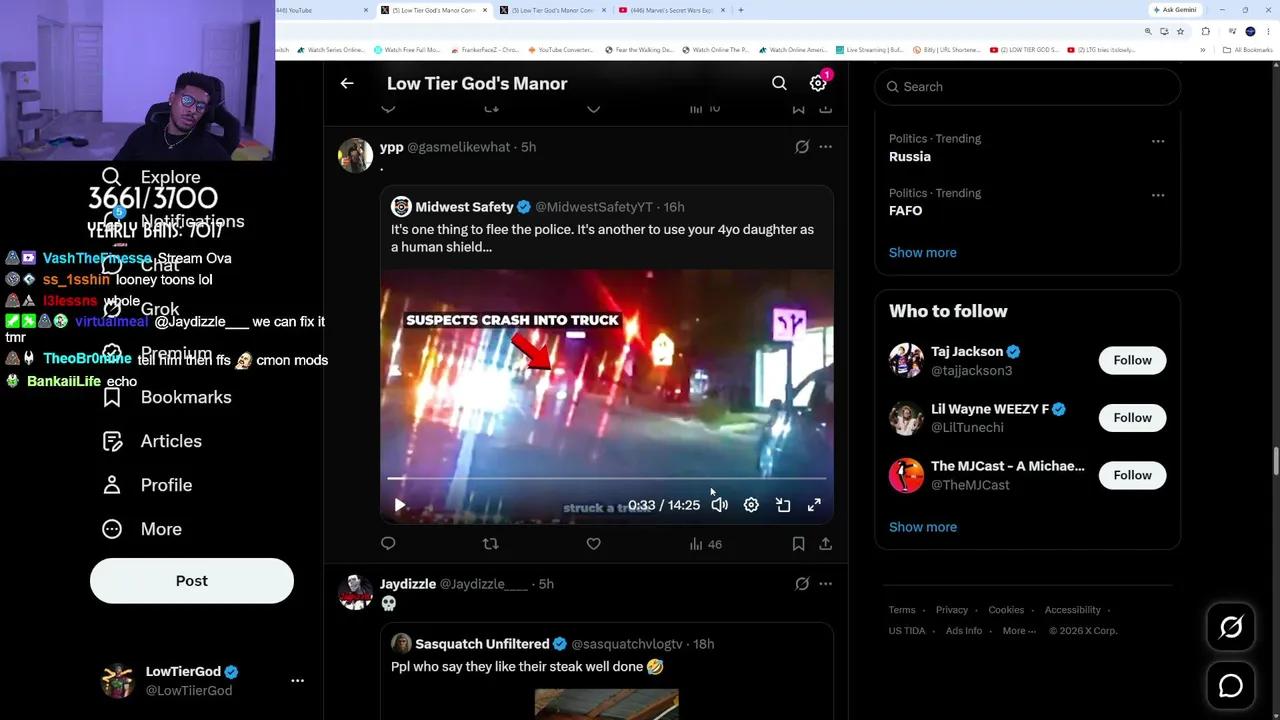Go back using the left arrow

(x=347, y=83)
